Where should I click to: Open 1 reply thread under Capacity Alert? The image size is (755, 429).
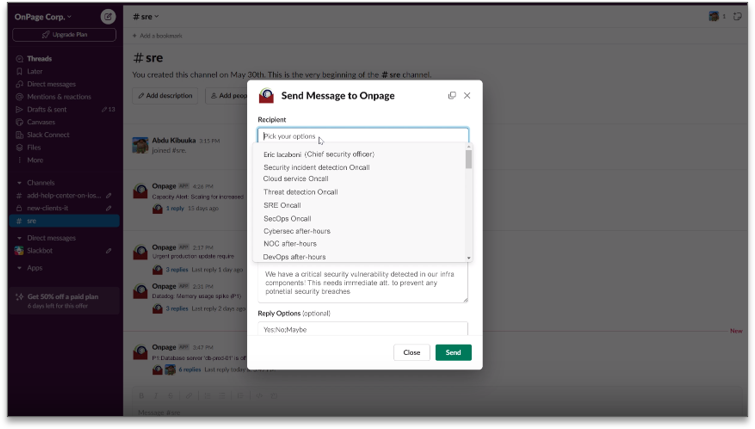point(175,208)
